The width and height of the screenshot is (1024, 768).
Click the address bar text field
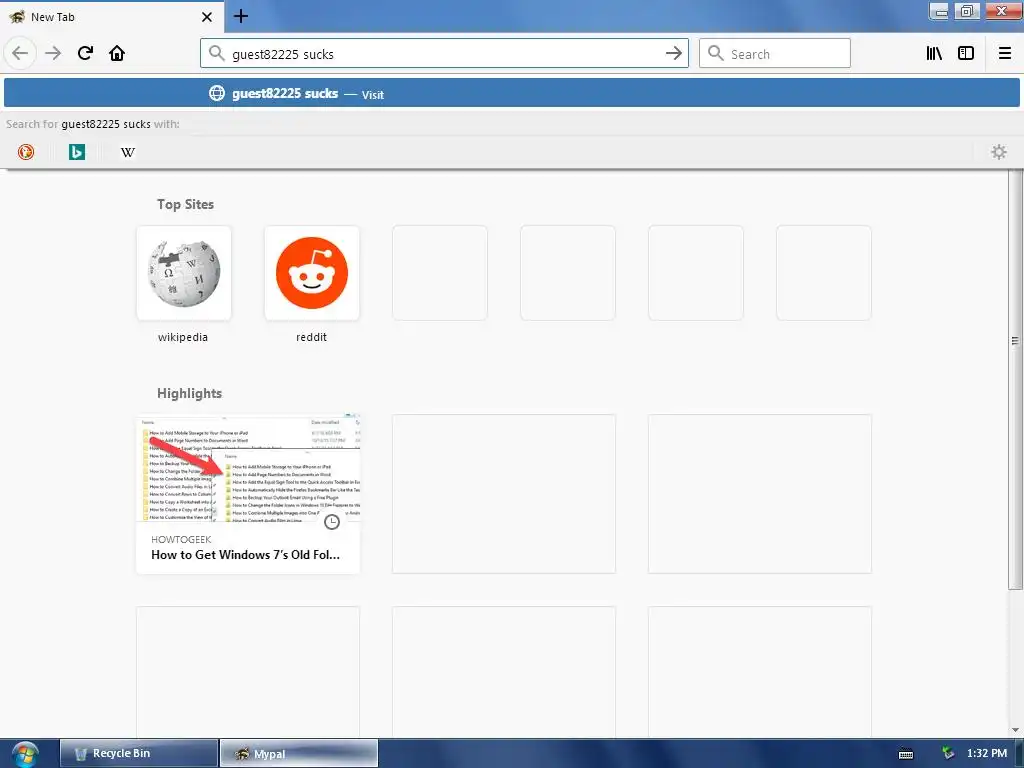pos(445,54)
